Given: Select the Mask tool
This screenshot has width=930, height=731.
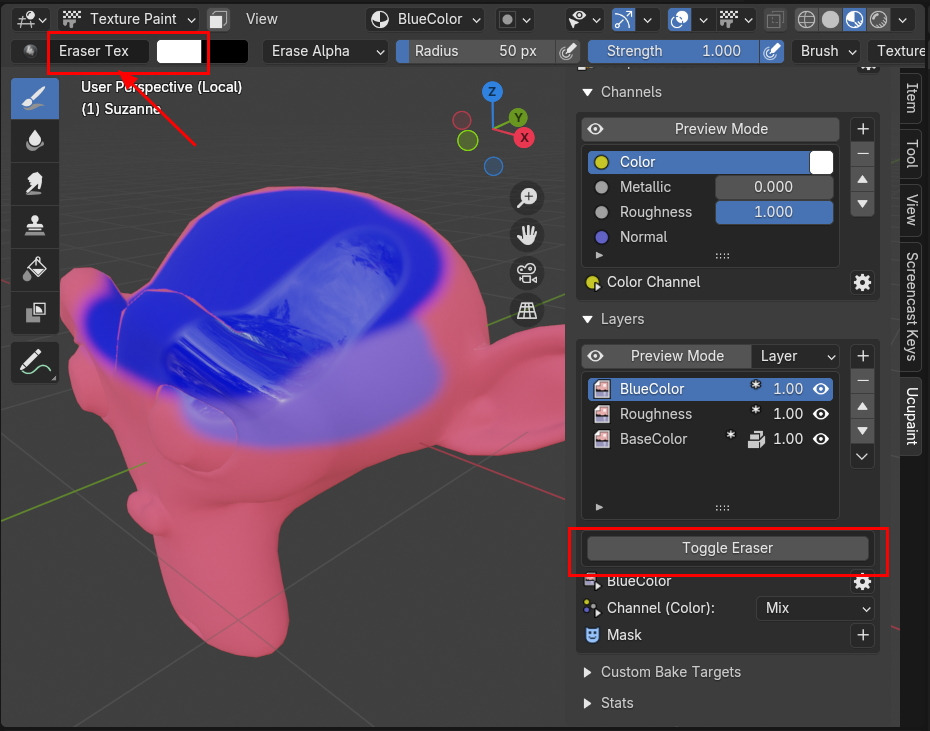Looking at the screenshot, I should (35, 312).
